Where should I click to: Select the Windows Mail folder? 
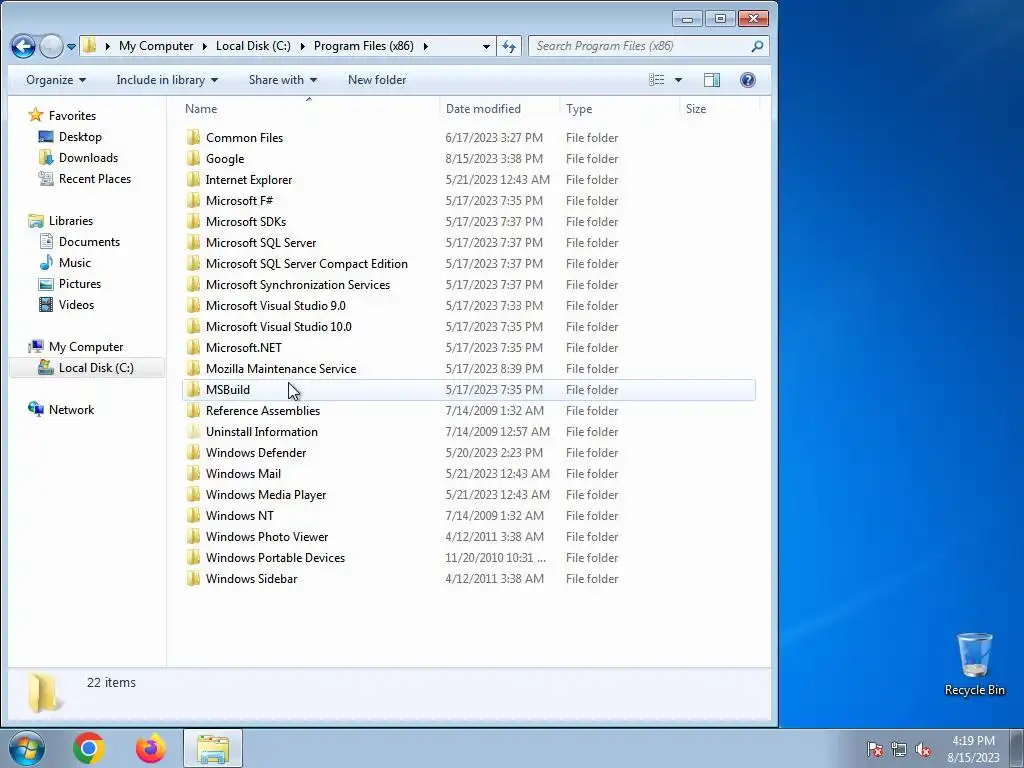pyautogui.click(x=243, y=473)
